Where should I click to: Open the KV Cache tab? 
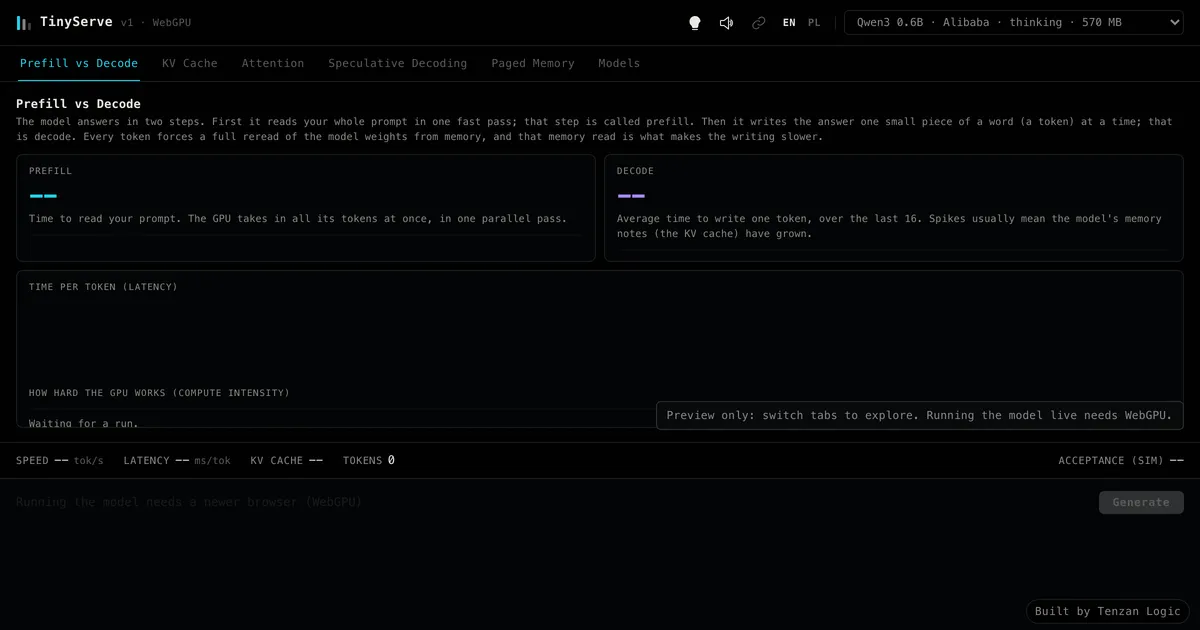tap(190, 63)
